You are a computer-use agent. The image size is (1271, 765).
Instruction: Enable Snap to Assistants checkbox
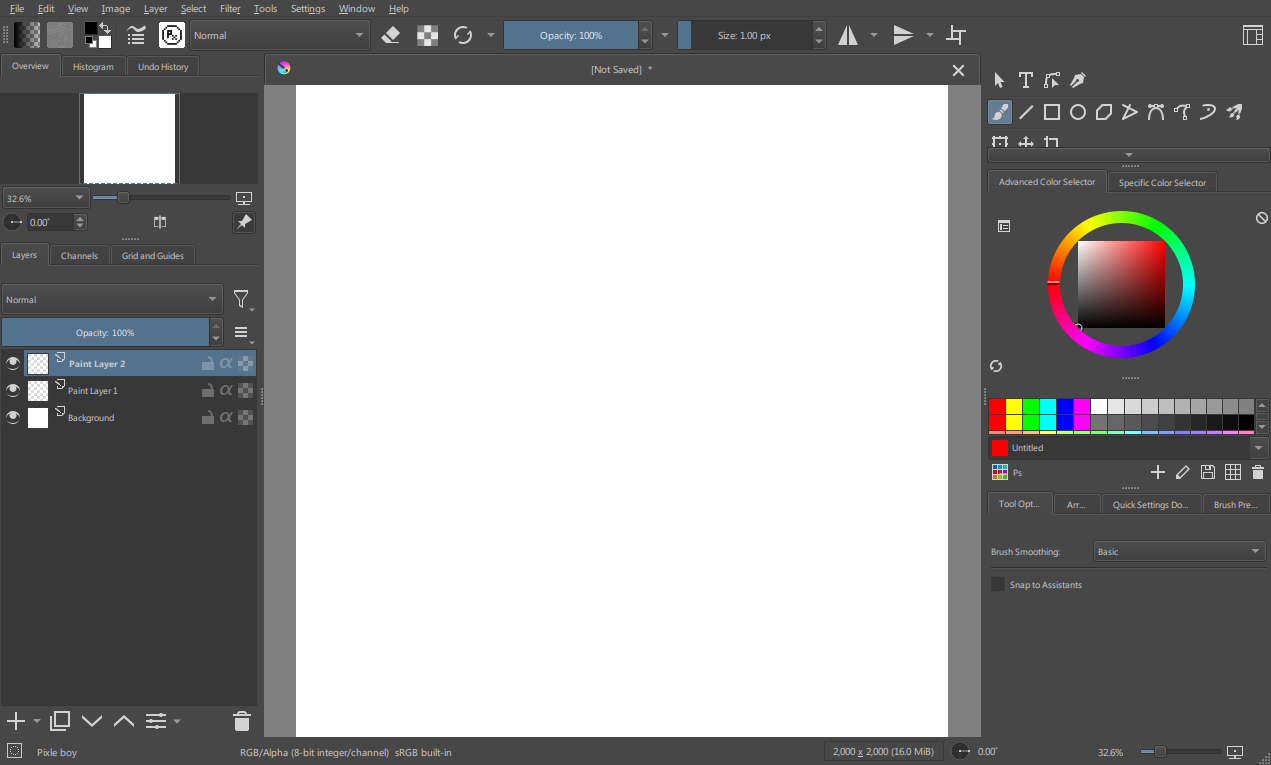[998, 584]
